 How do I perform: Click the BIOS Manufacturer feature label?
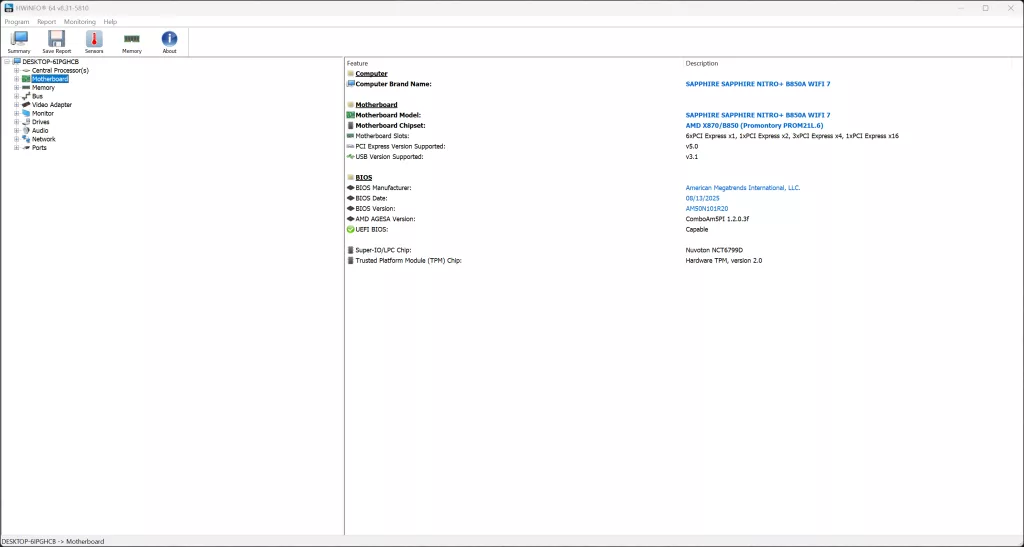(x=383, y=188)
